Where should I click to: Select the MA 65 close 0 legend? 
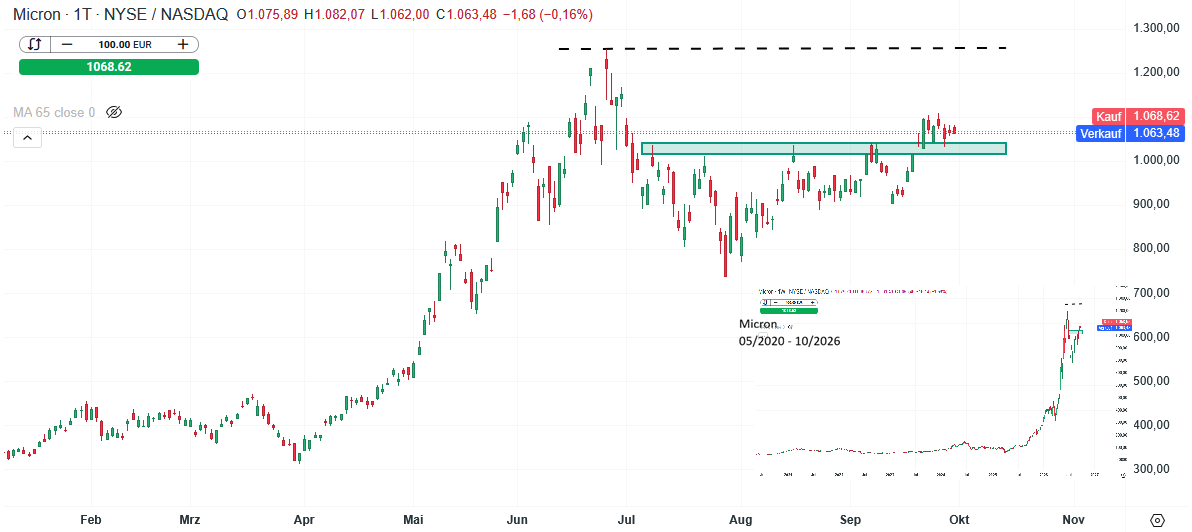pos(54,112)
